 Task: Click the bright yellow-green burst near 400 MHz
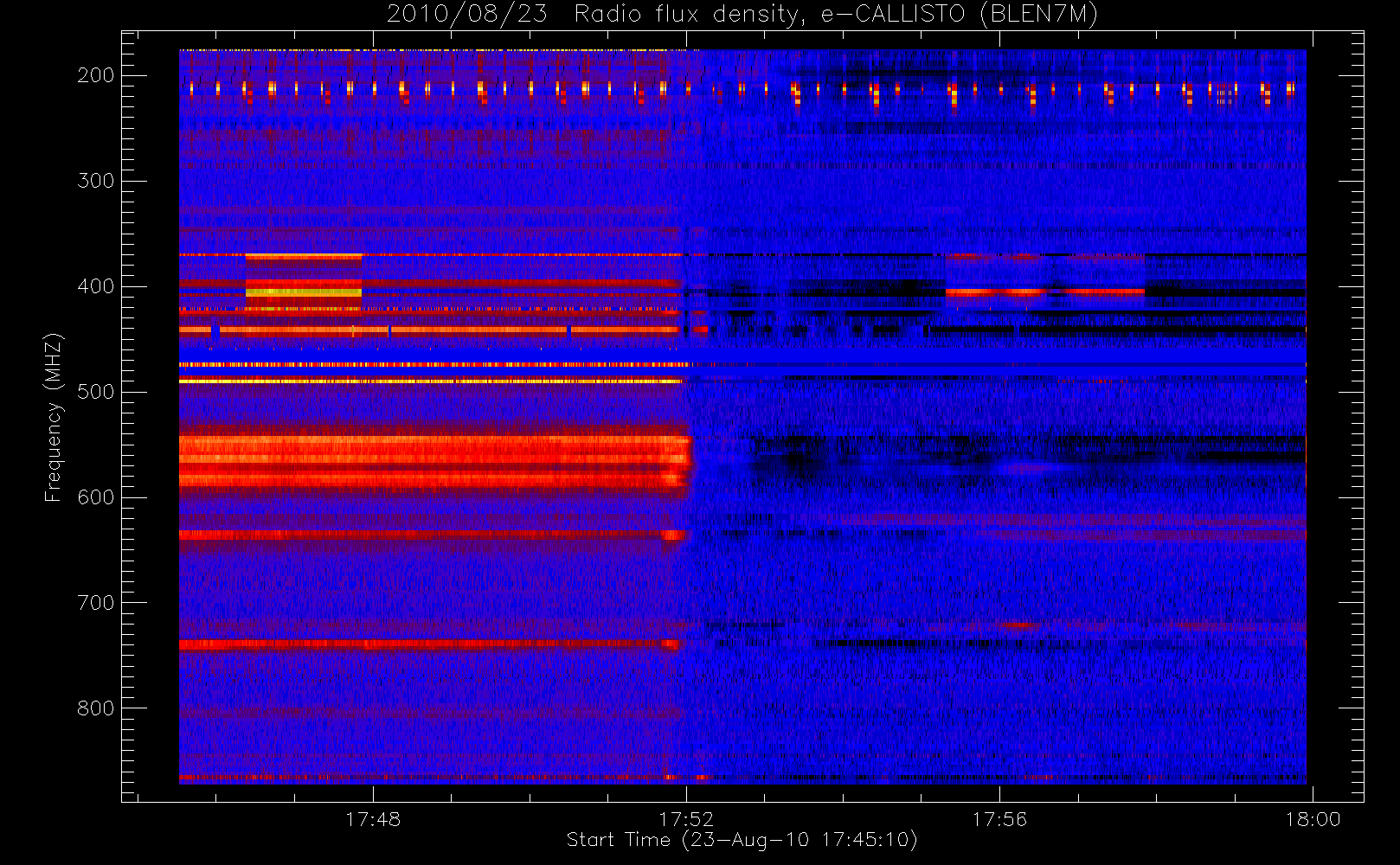click(304, 292)
